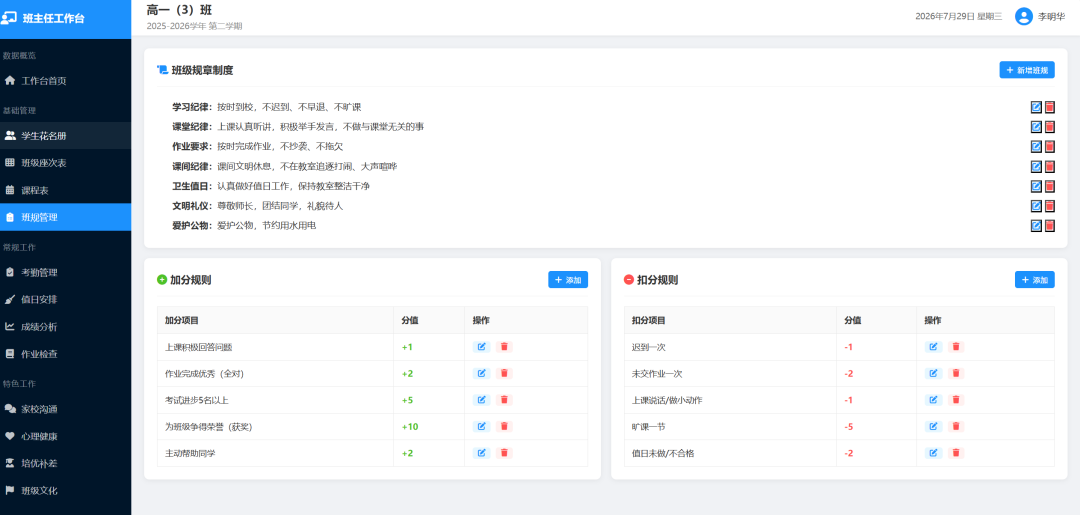Screen dimensions: 1080x515
Task: Open 班级座次表 menu item
Action: [65, 162]
